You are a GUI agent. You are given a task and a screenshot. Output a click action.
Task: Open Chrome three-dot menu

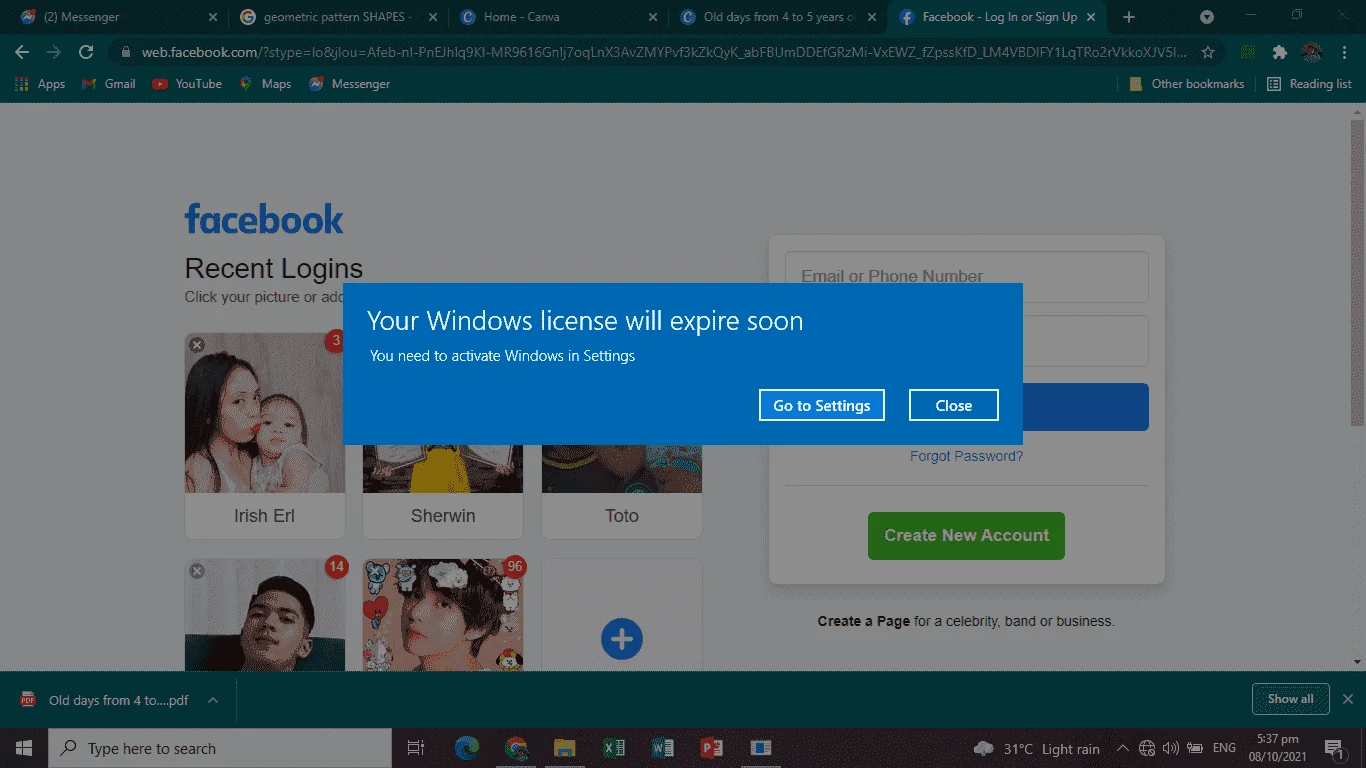click(x=1343, y=52)
